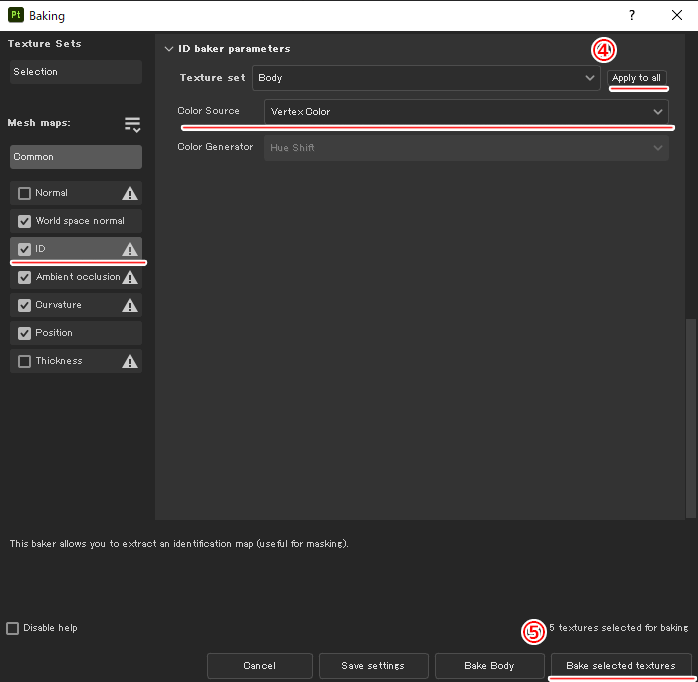Click the Curvature warning triangle icon

coord(129,306)
